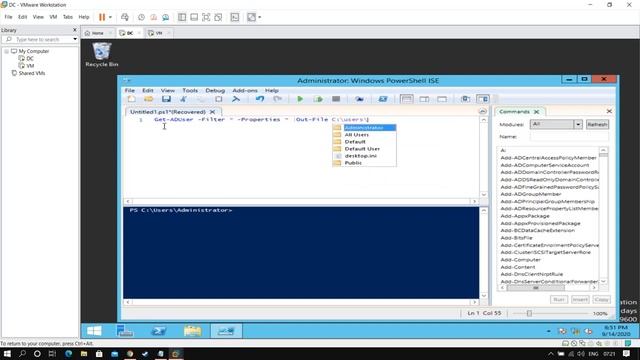Click the guest Windows Start button

click(x=94, y=331)
